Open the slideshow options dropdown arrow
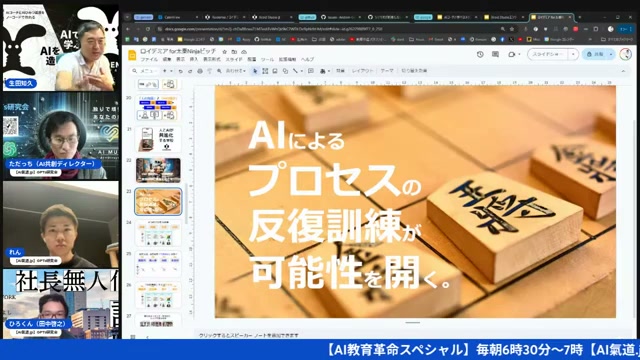This screenshot has width=640, height=360. click(x=573, y=54)
